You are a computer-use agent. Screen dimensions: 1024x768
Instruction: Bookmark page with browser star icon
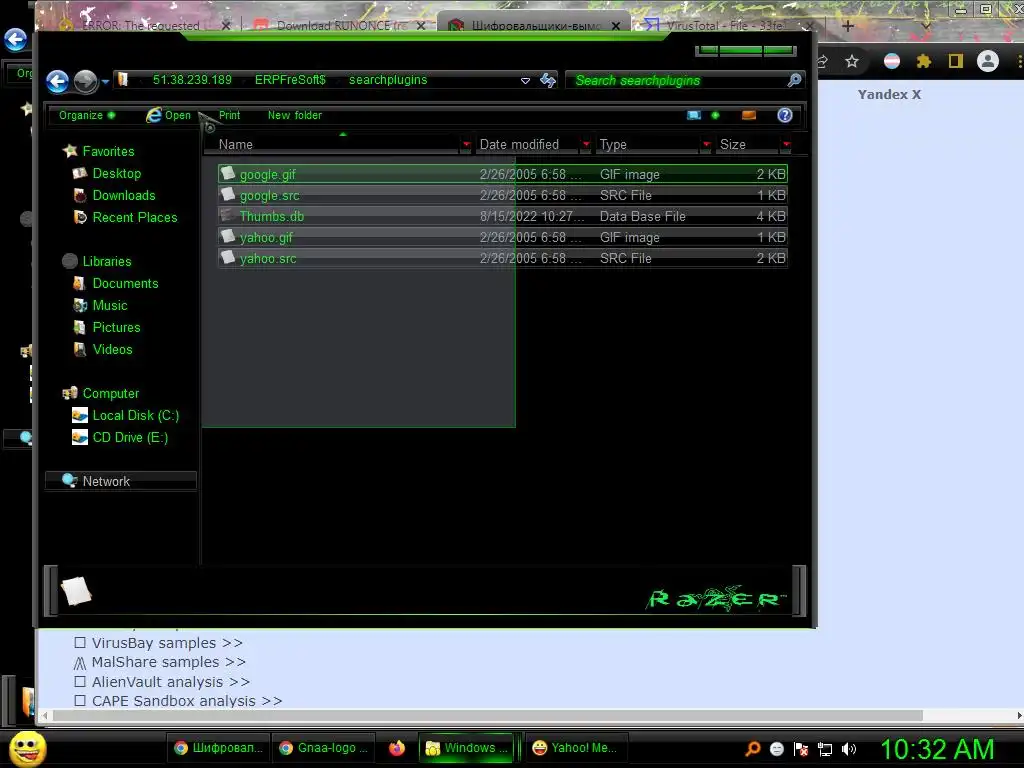point(852,61)
